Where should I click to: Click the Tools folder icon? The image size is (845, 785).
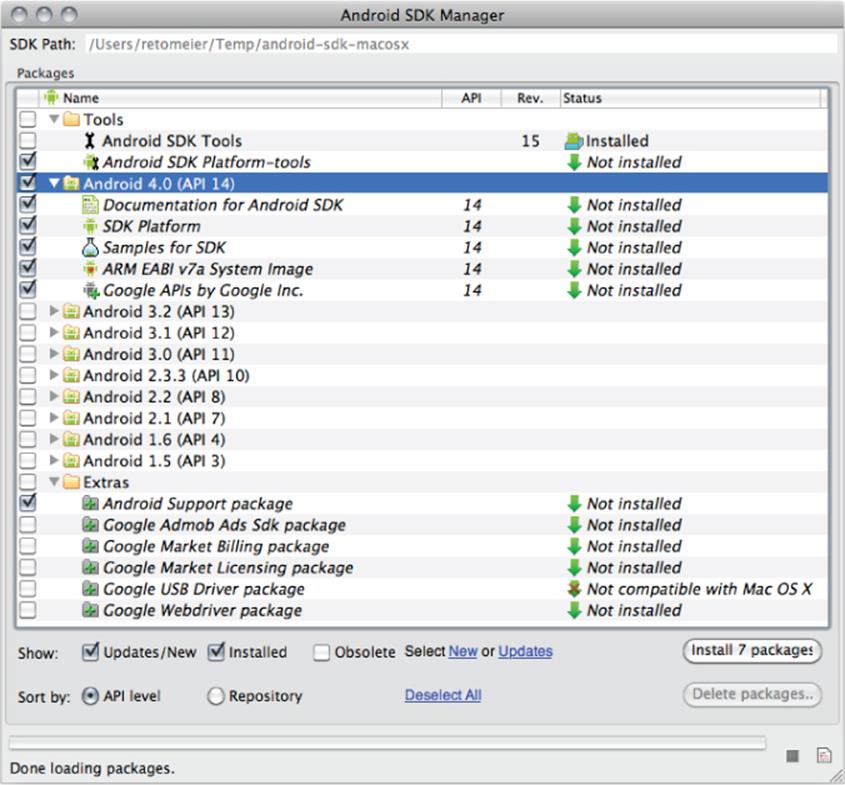click(x=71, y=119)
